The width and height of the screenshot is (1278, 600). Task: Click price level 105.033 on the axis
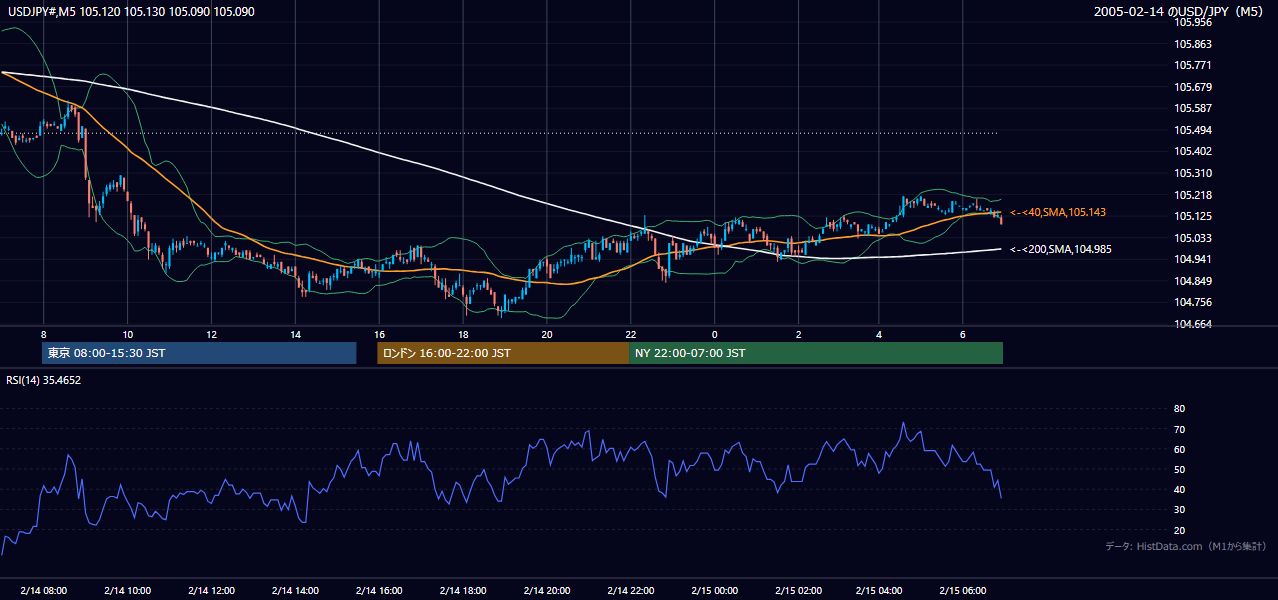[x=1192, y=238]
